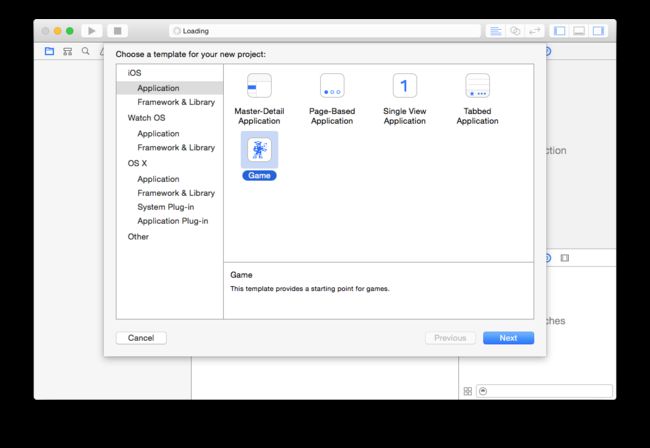The height and width of the screenshot is (448, 650).
Task: Click the library filter field
Action: pyautogui.click(x=544, y=391)
